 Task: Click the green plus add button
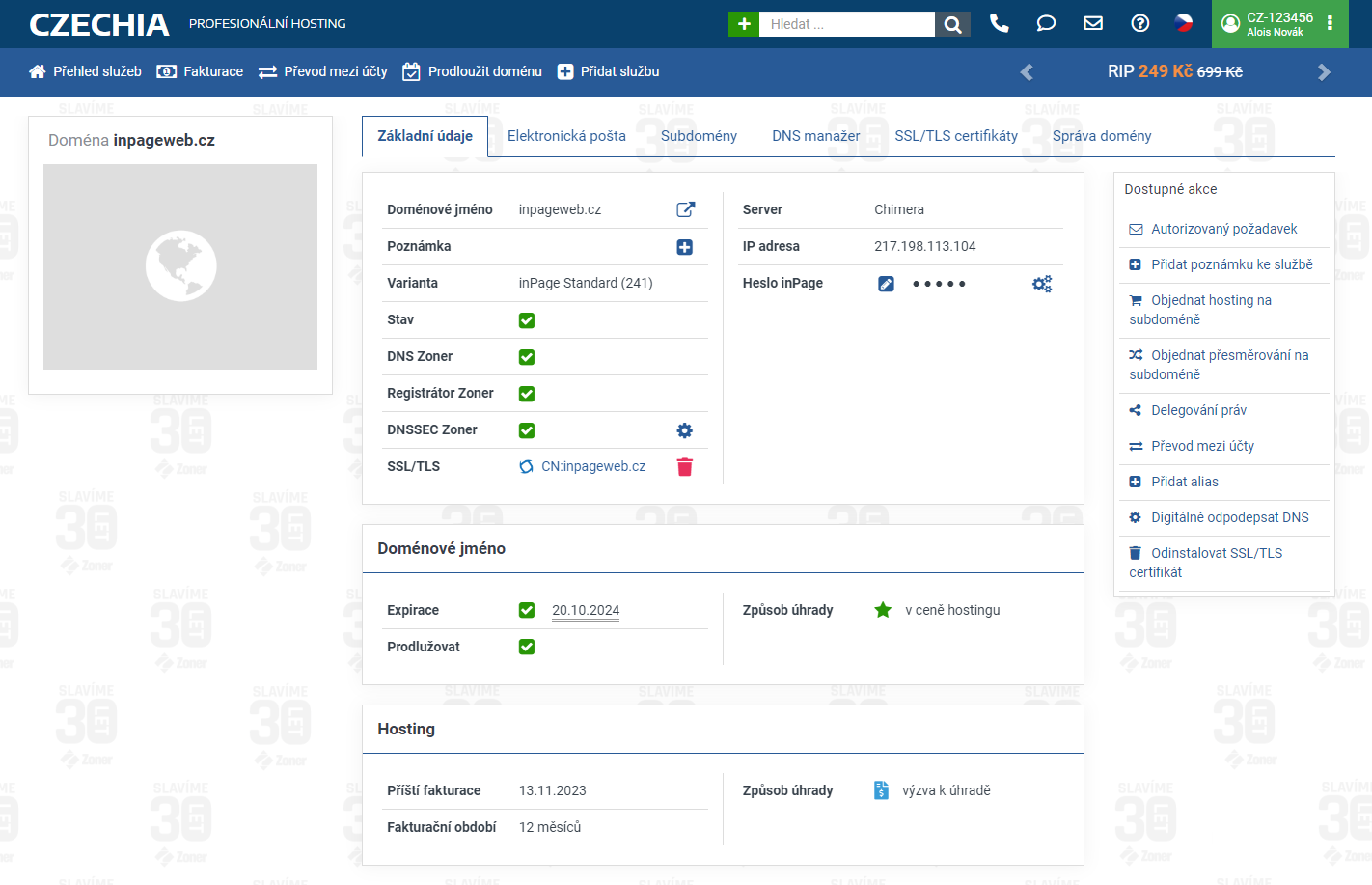click(744, 24)
